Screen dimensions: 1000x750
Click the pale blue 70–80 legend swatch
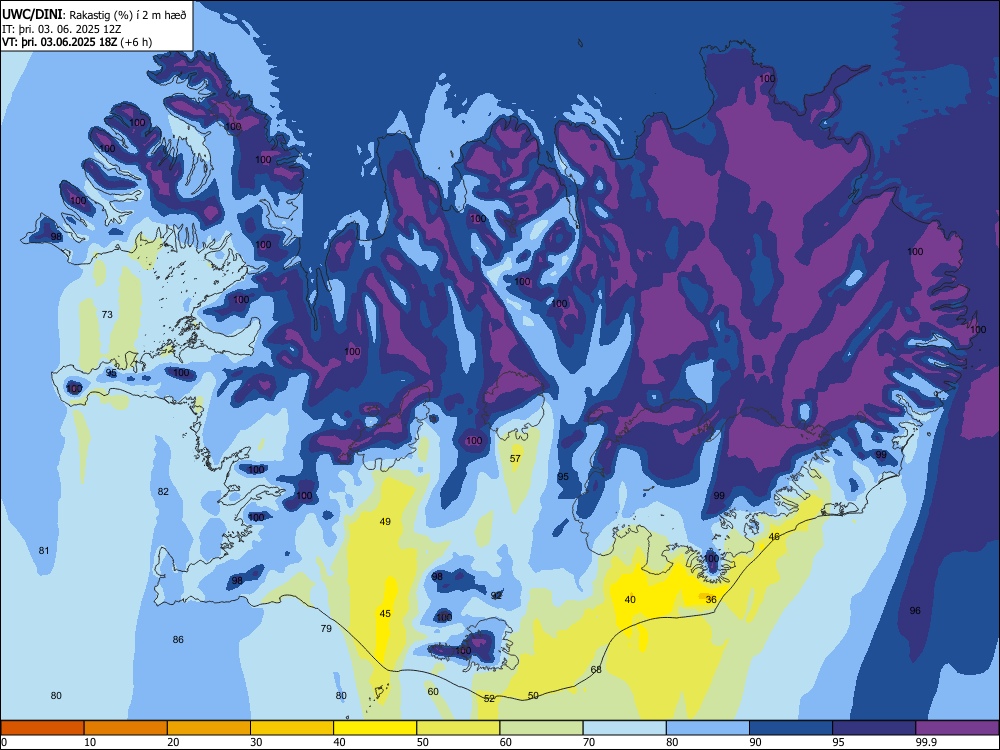point(624,728)
